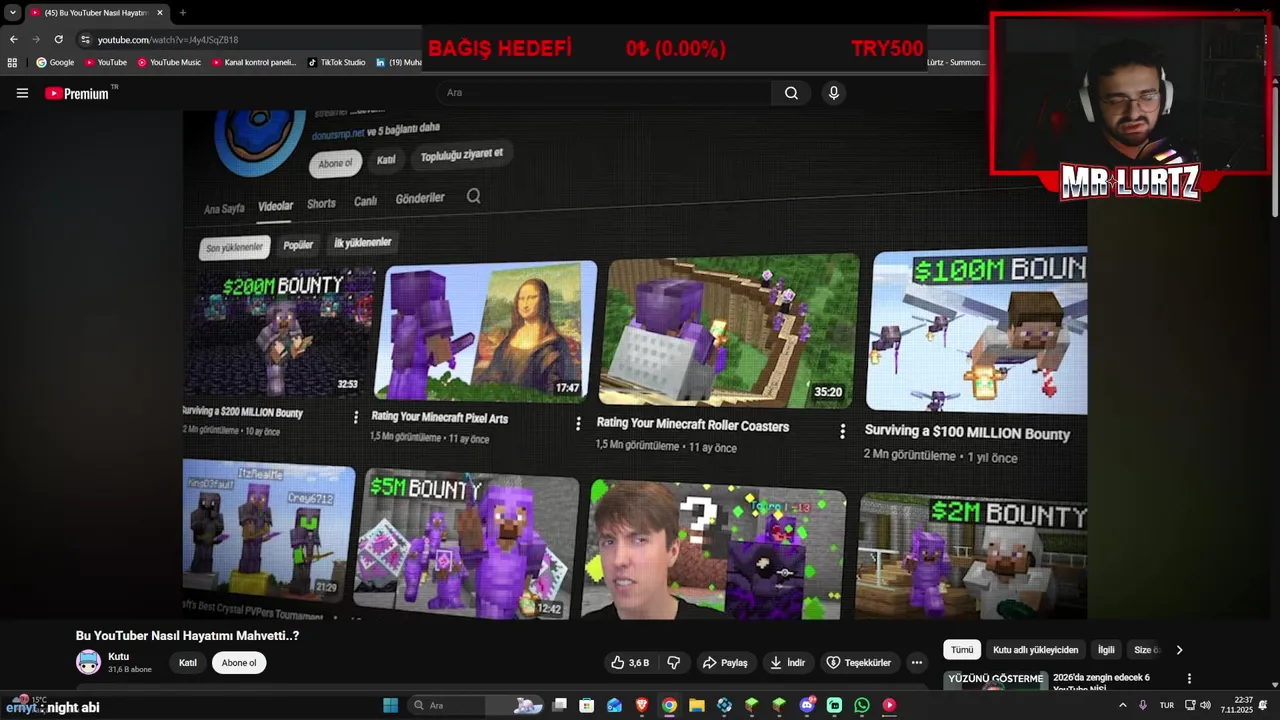The width and height of the screenshot is (1280, 720).
Task: Start voice search with the microphone
Action: [833, 93]
